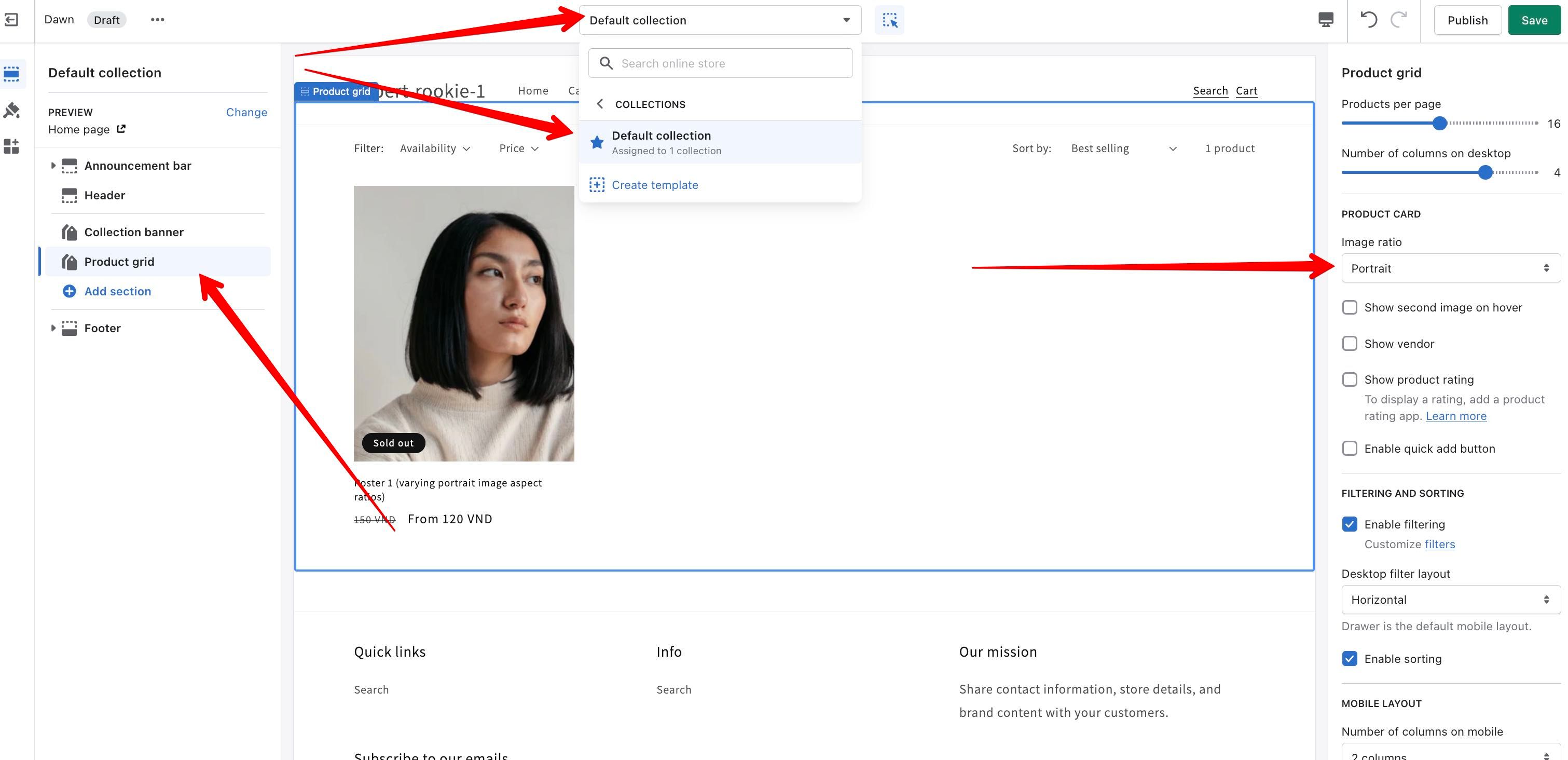This screenshot has height=760, width=1568.
Task: Choose Create template option
Action: (x=654, y=185)
